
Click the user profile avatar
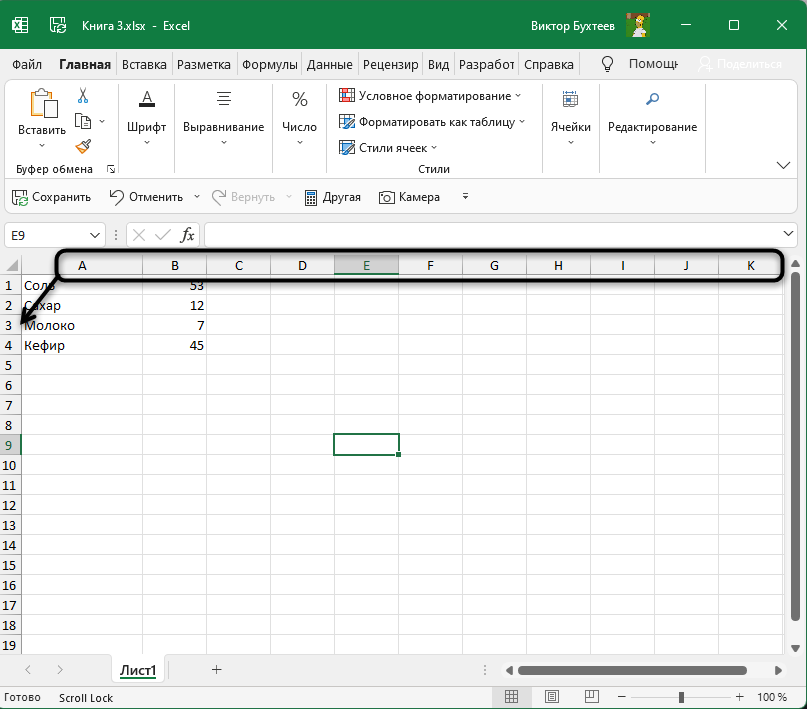[638, 25]
